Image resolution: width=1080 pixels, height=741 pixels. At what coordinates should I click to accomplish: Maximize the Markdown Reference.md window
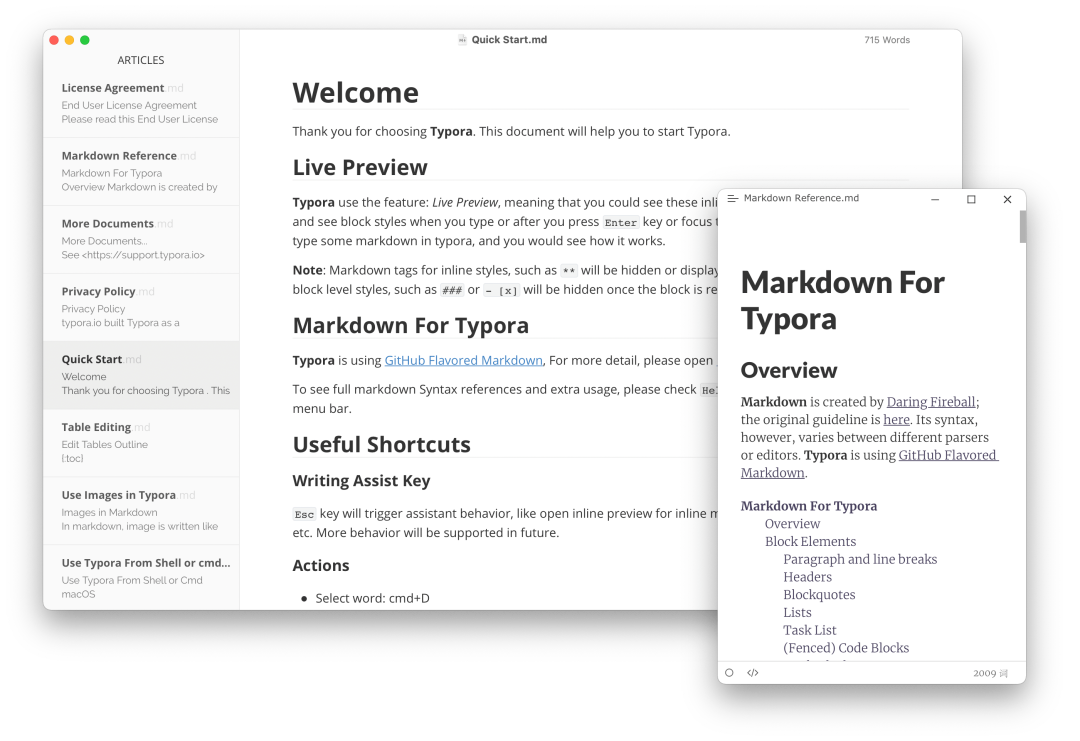tap(971, 199)
